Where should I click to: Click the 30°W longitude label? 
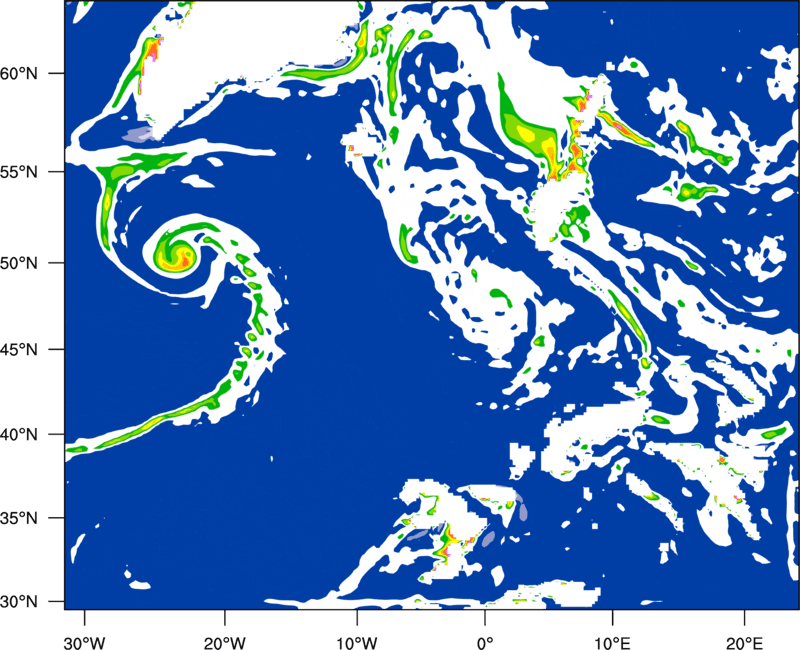coord(85,643)
